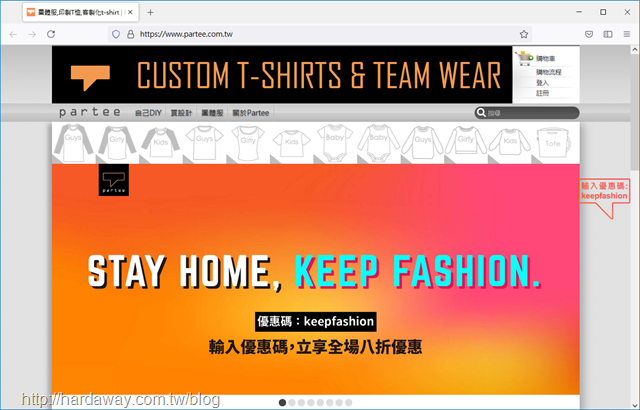This screenshot has width=640, height=410.
Task: View site security via the padlock icon
Action: coord(131,34)
